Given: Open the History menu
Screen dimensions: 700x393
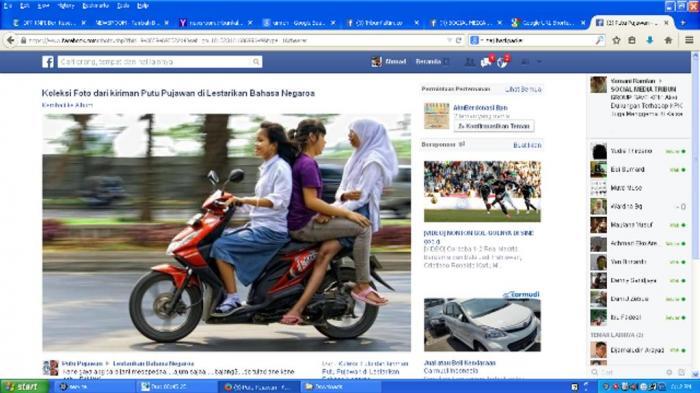Looking at the screenshot, I should tap(66, 6).
